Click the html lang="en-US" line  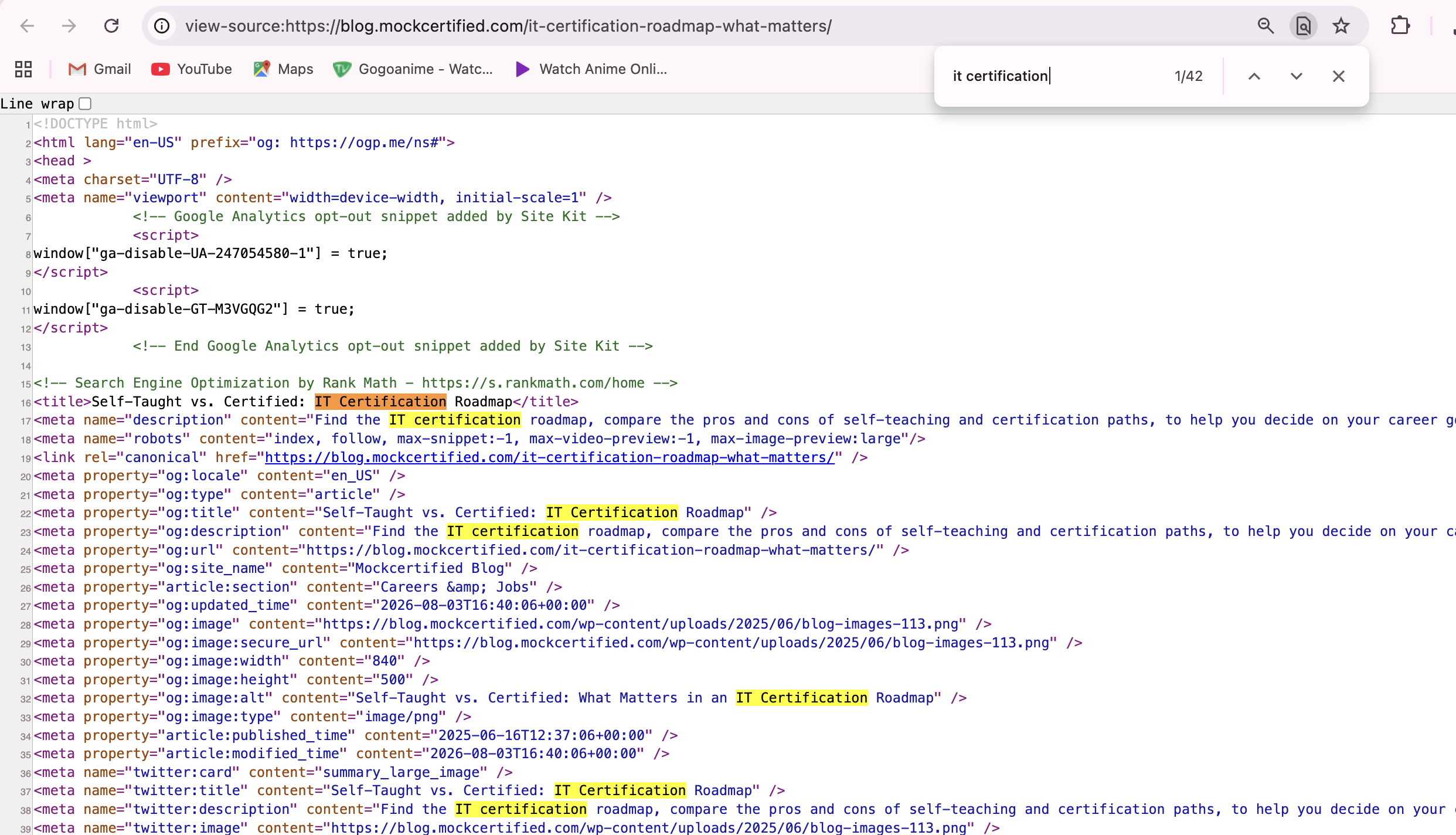(244, 142)
